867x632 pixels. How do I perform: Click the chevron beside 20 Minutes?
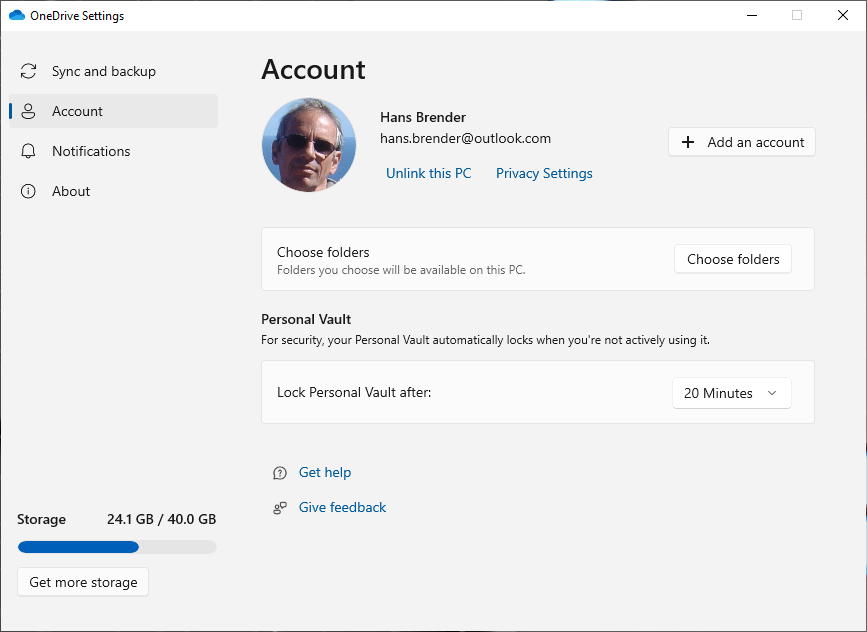(772, 394)
